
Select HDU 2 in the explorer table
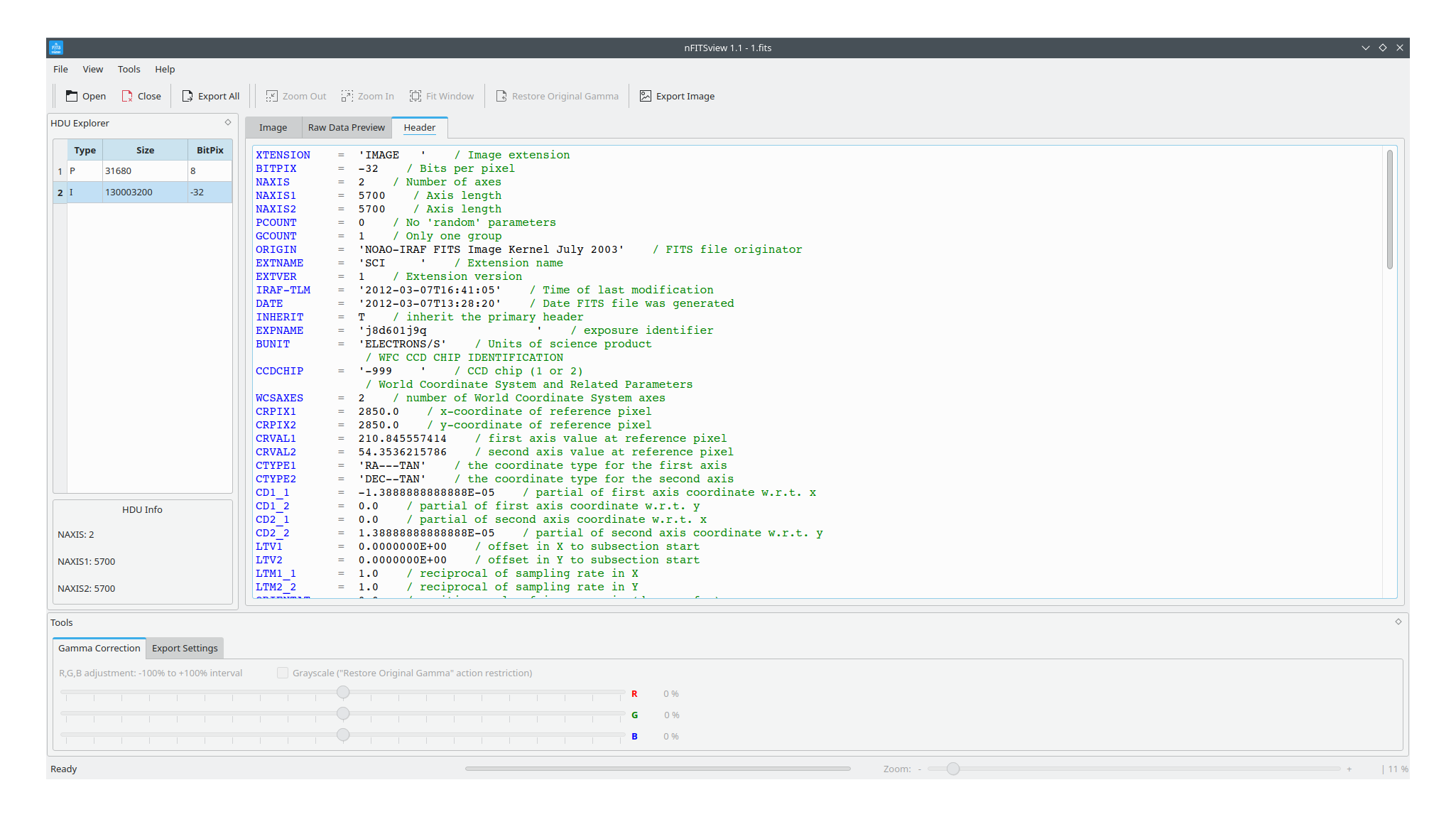(142, 192)
